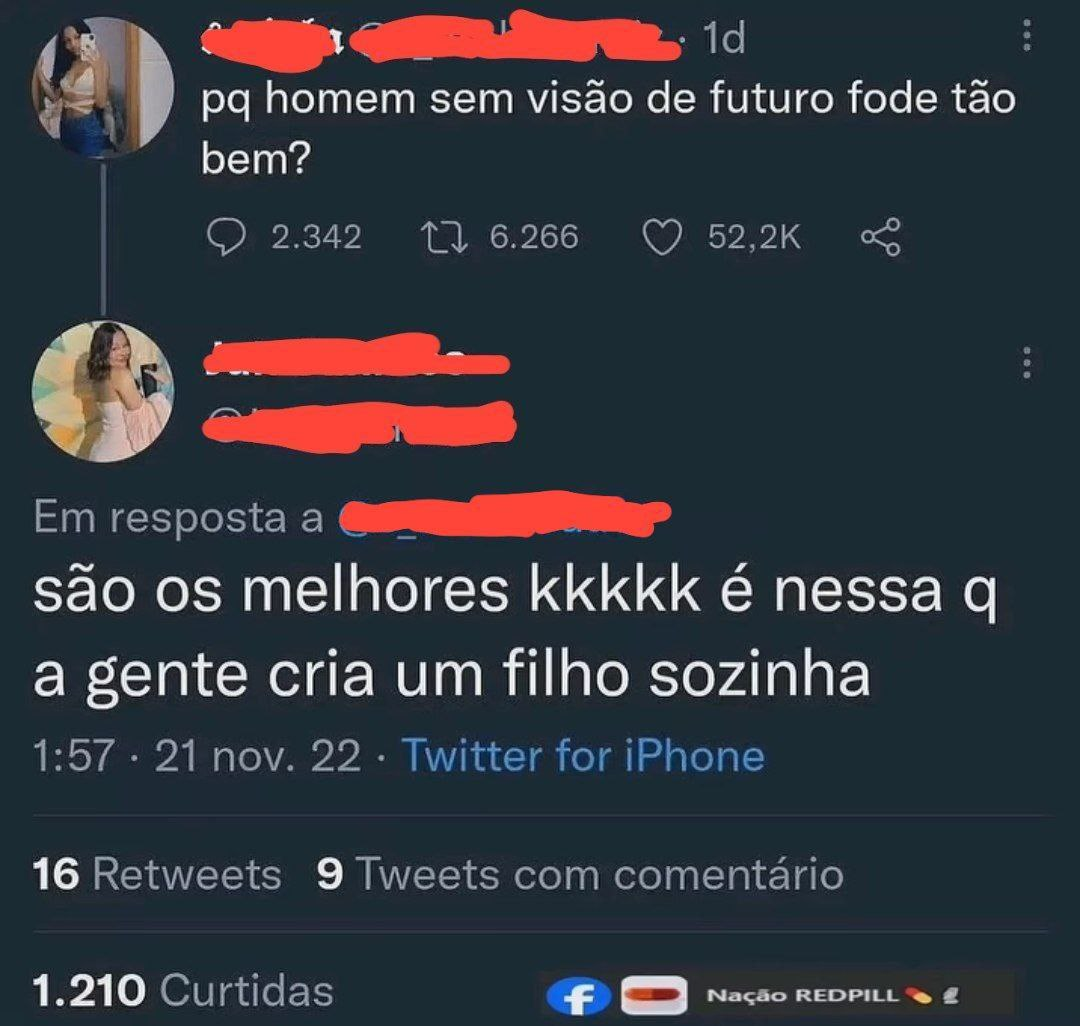The width and height of the screenshot is (1080, 1026).
Task: View the 9 Tweets com comentário
Action: (x=580, y=875)
